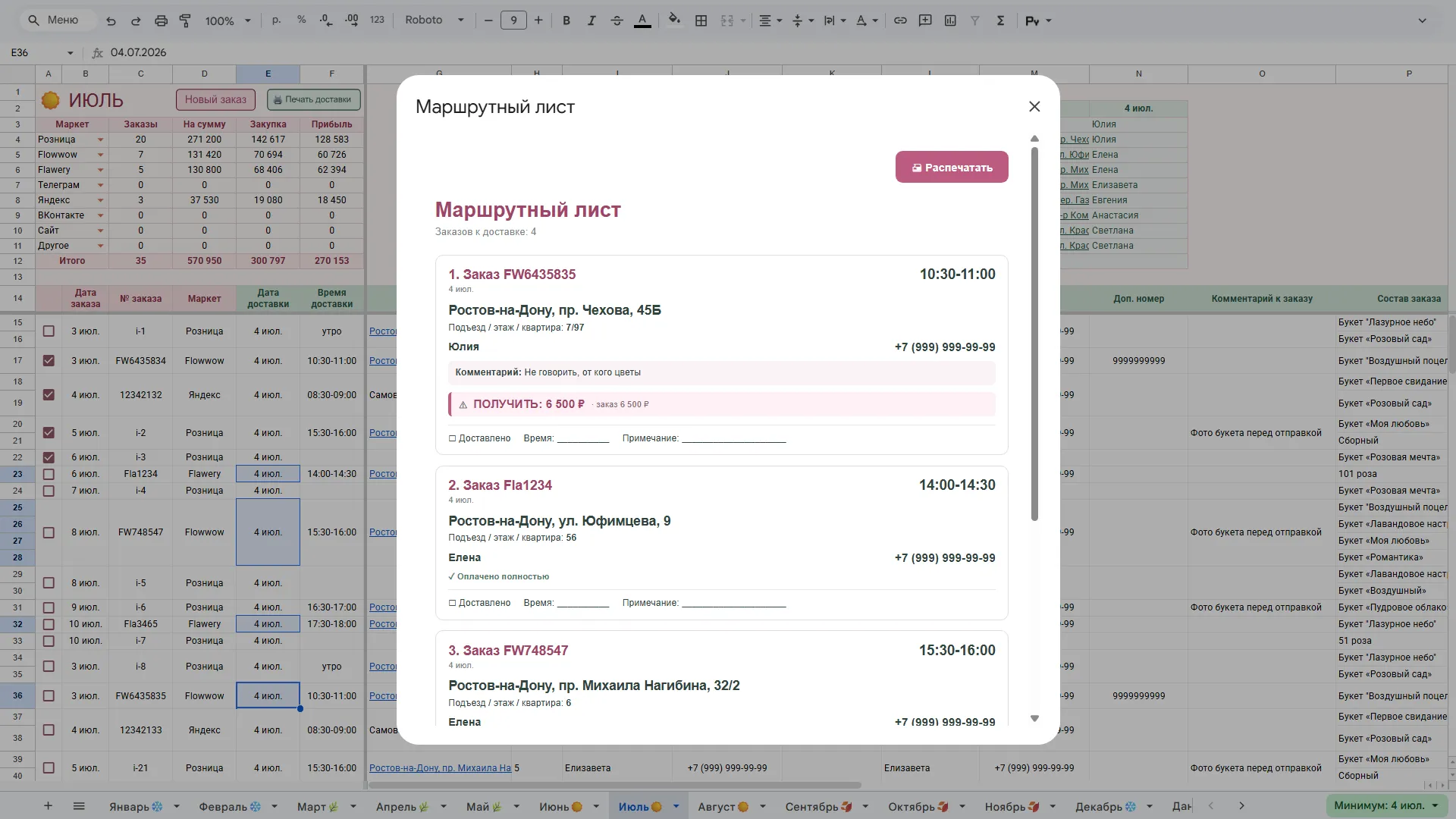Screen dimensions: 1456x819
Task: Decrease font size with minus button
Action: click(488, 20)
